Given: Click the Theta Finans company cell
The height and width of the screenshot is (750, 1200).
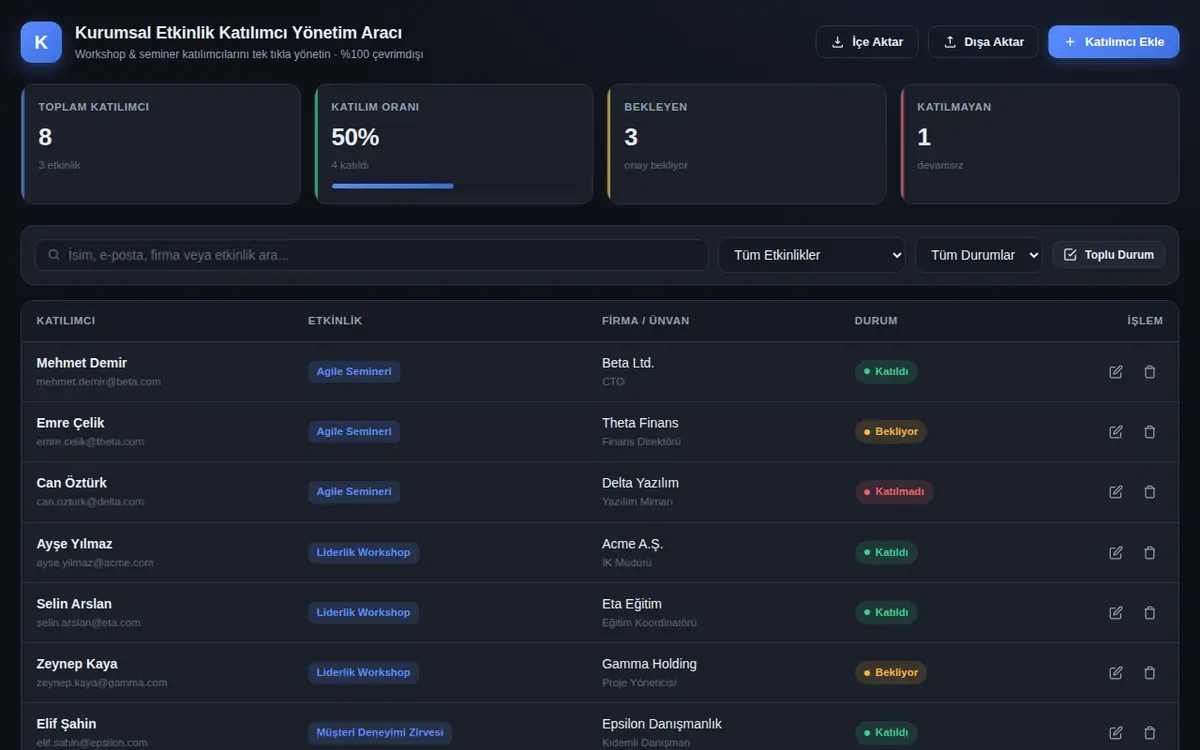Looking at the screenshot, I should point(640,423).
